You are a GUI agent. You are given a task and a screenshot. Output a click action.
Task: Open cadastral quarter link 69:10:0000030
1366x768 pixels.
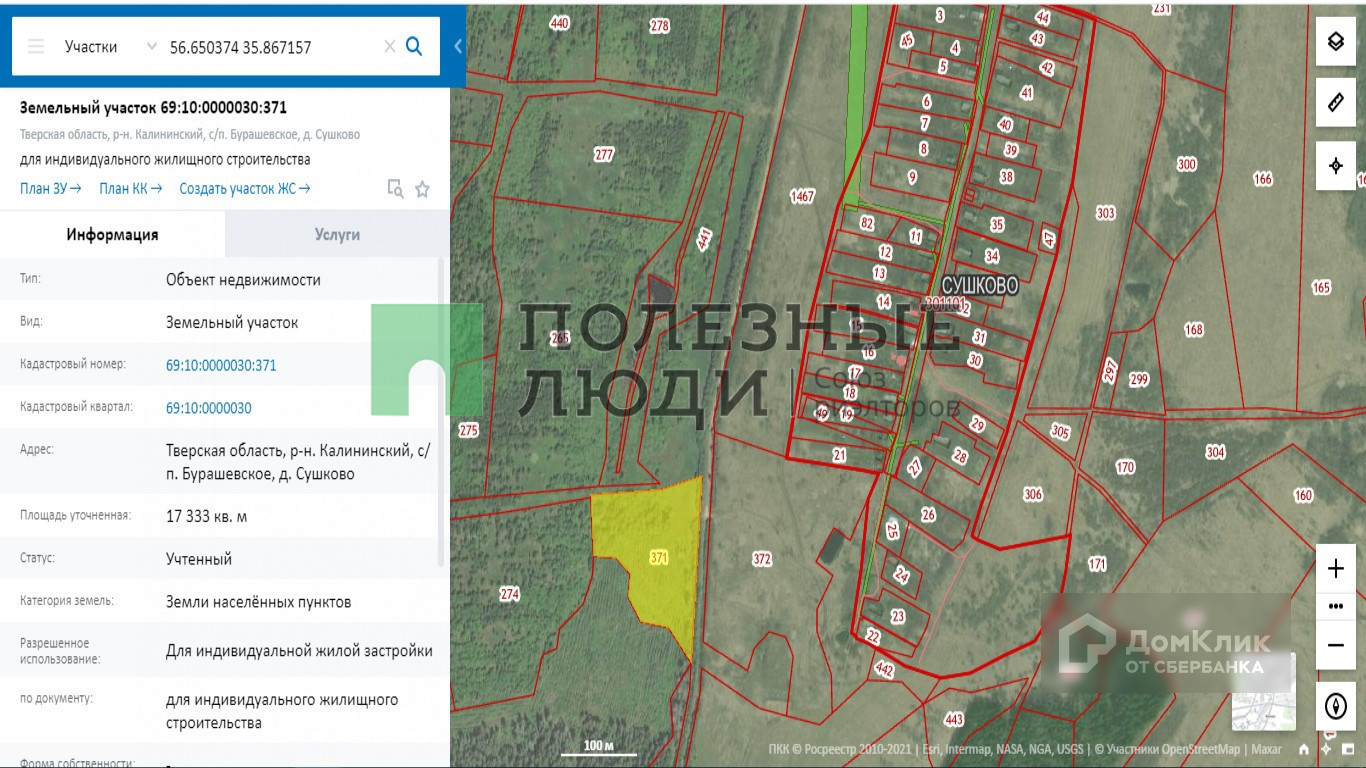(x=209, y=408)
